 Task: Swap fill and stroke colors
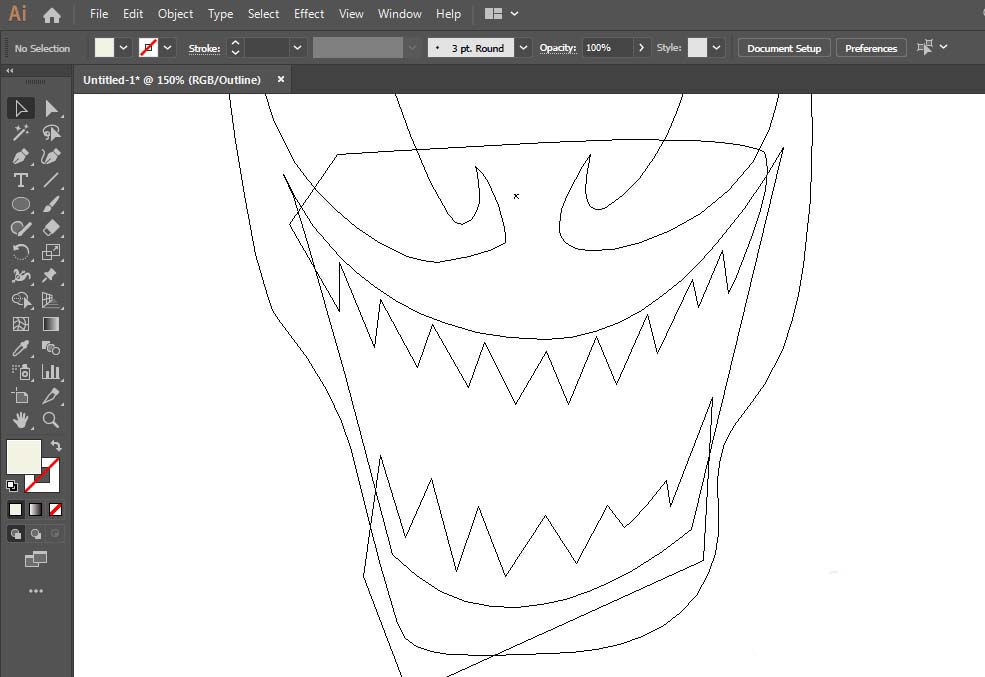pos(56,446)
